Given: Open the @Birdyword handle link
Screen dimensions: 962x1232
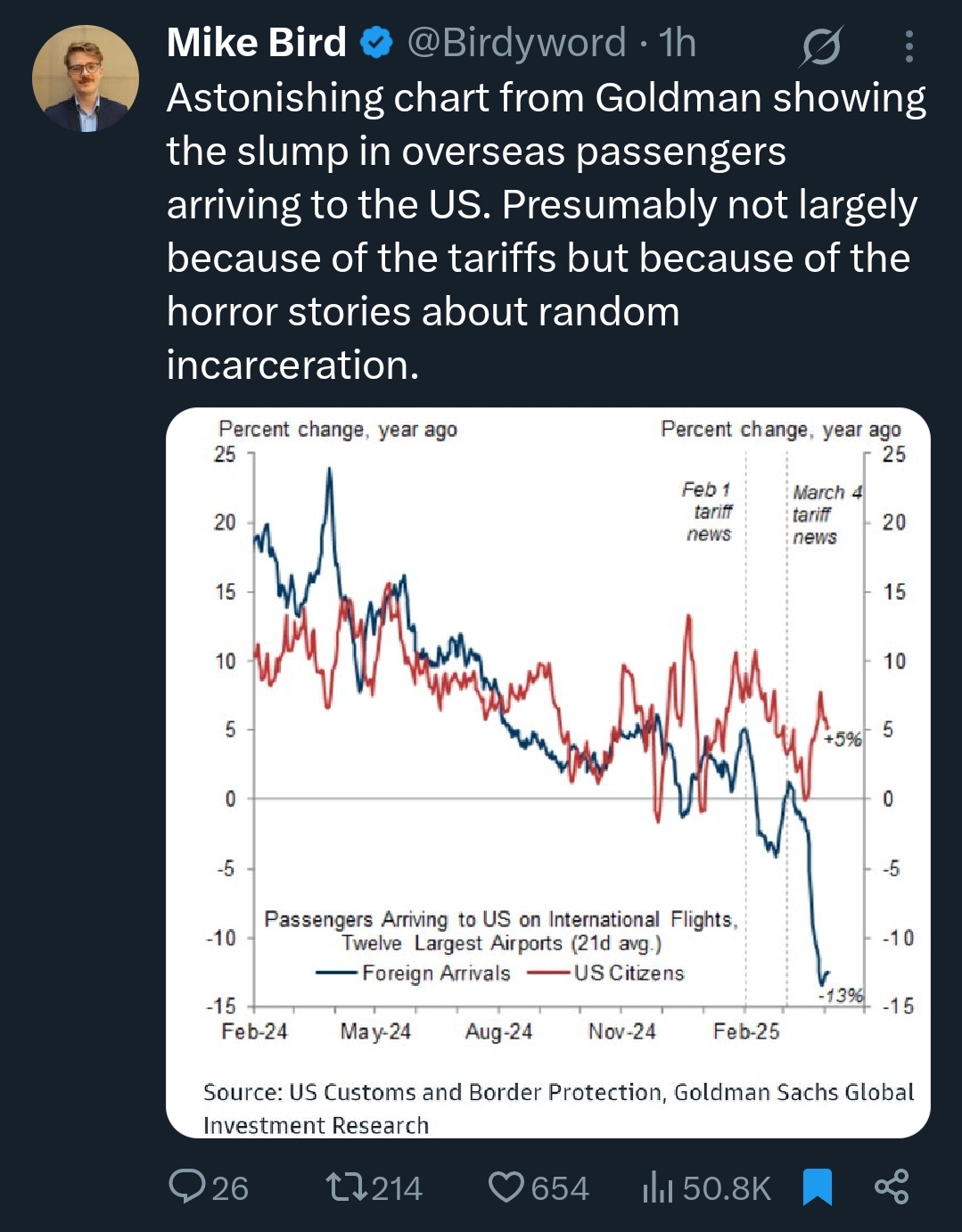Looking at the screenshot, I should pos(516,43).
